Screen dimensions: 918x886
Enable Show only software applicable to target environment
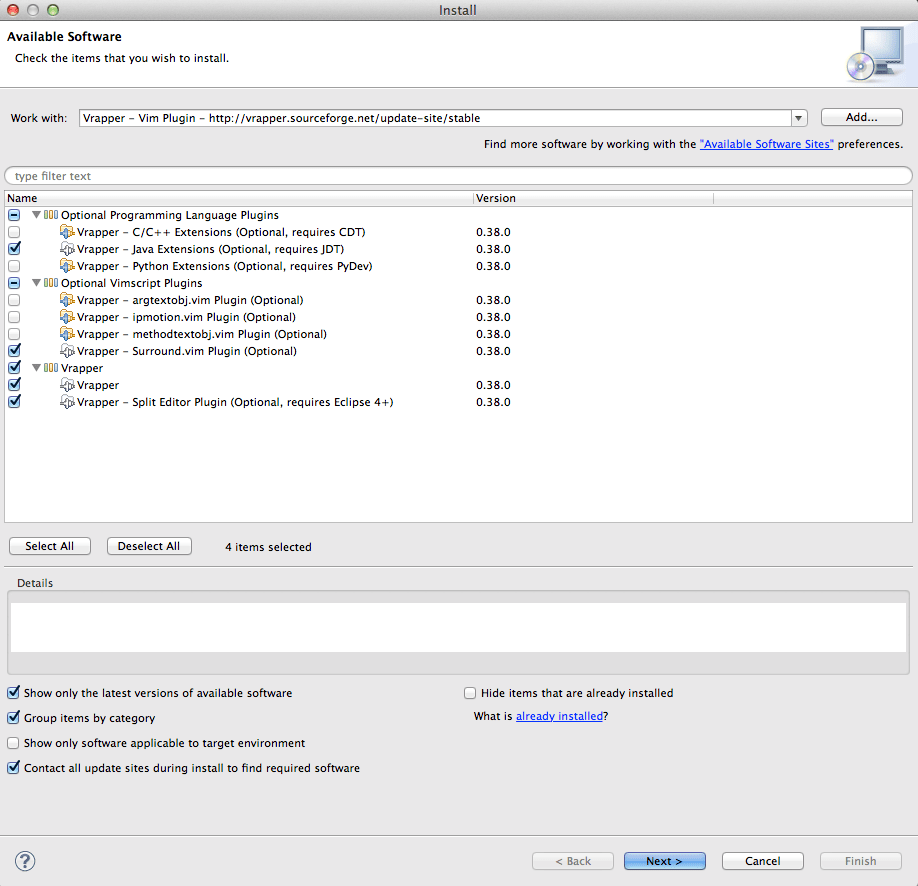point(13,743)
